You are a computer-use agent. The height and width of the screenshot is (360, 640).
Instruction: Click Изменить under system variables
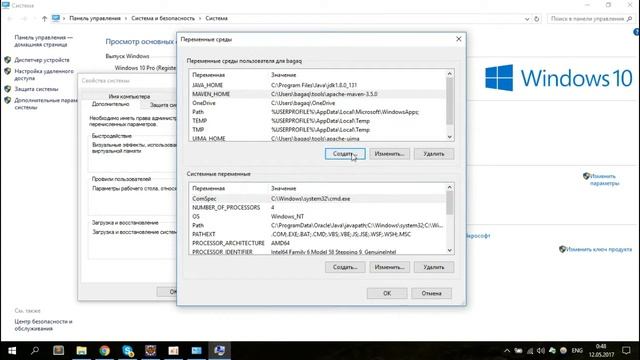click(x=389, y=267)
